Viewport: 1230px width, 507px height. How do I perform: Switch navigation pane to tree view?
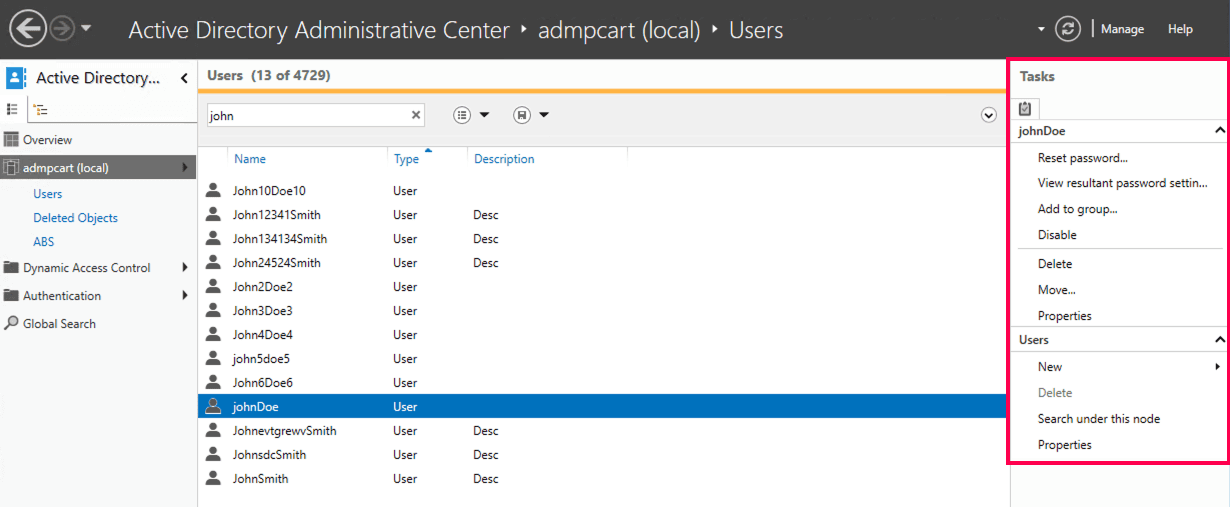(41, 109)
